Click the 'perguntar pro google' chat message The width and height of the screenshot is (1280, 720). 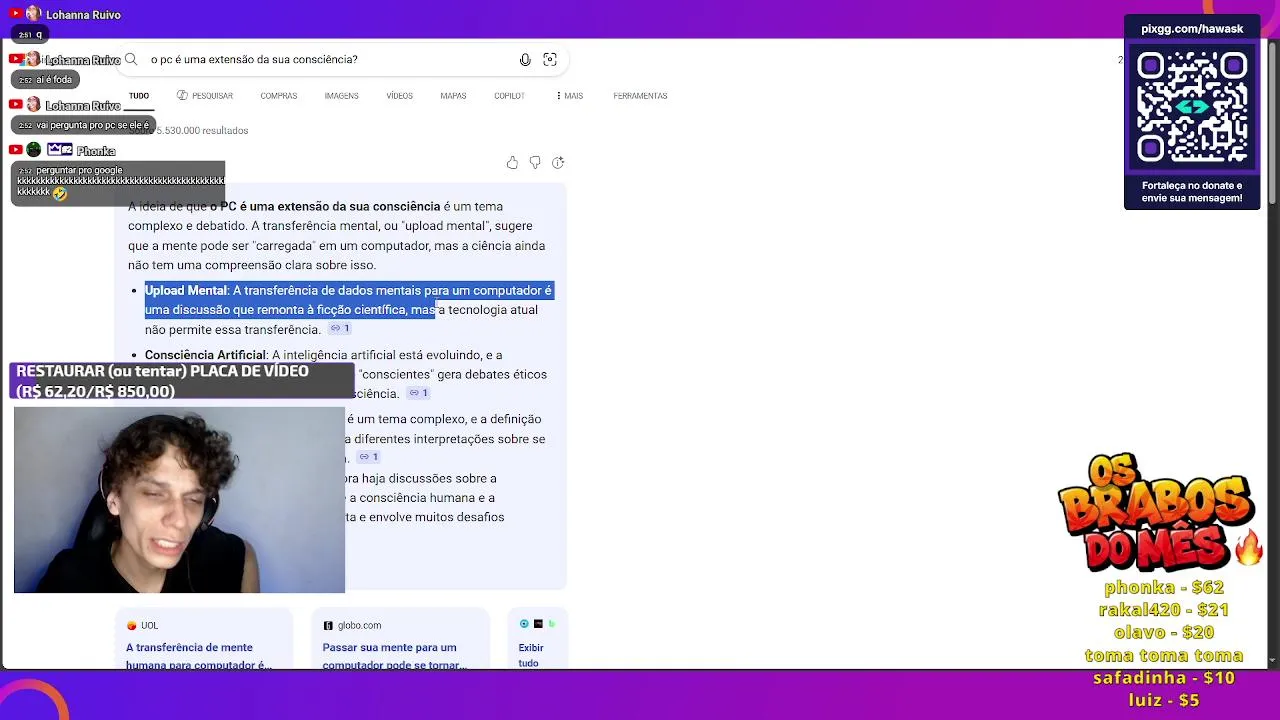click(120, 182)
